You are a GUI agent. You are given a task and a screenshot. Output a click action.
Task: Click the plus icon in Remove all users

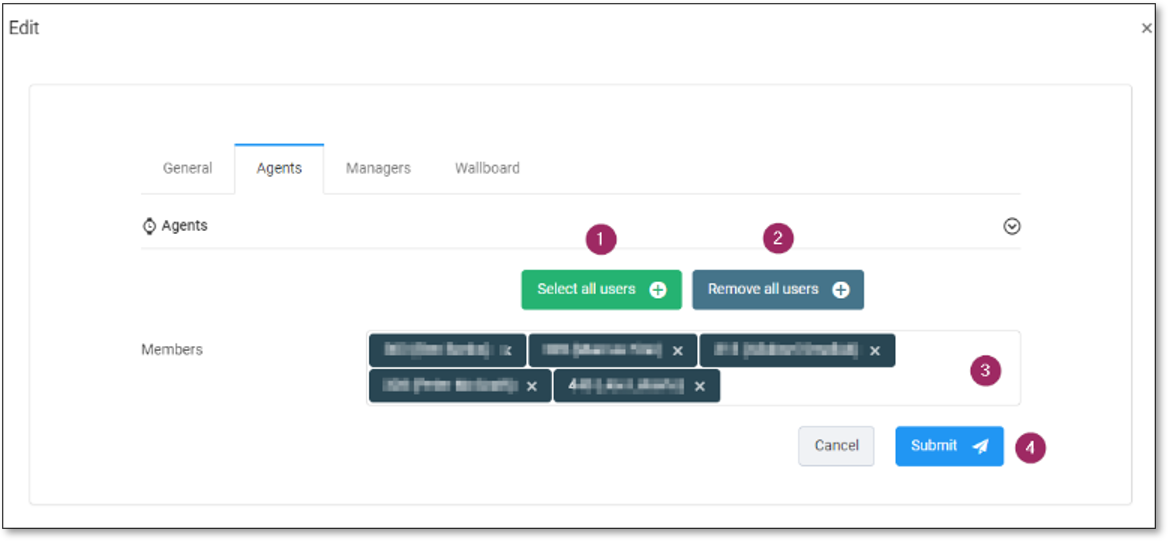[x=841, y=290]
